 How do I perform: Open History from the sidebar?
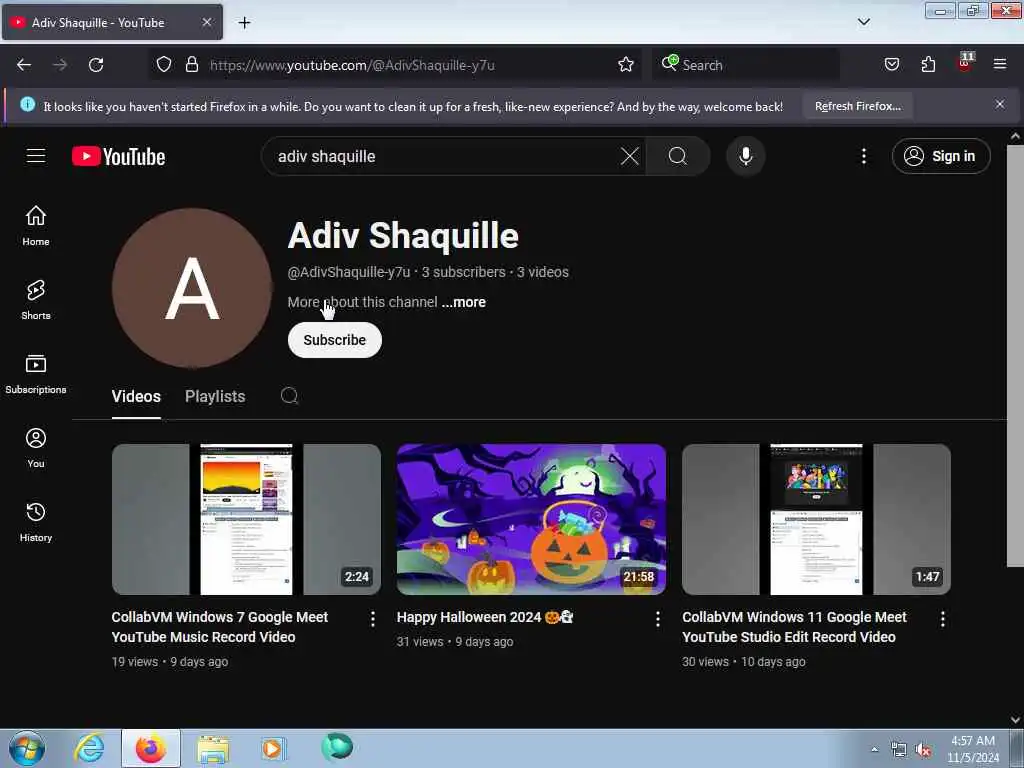[36, 522]
